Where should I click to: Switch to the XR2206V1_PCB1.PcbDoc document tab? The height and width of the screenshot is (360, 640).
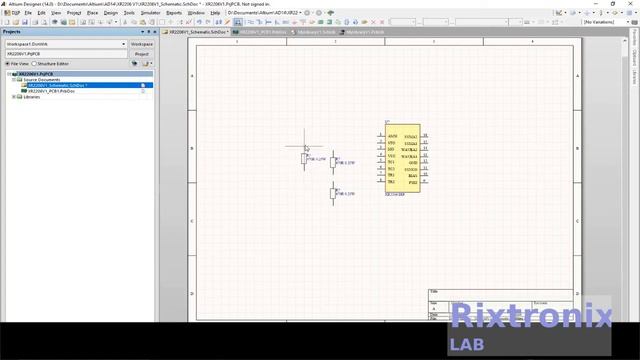[x=261, y=32]
